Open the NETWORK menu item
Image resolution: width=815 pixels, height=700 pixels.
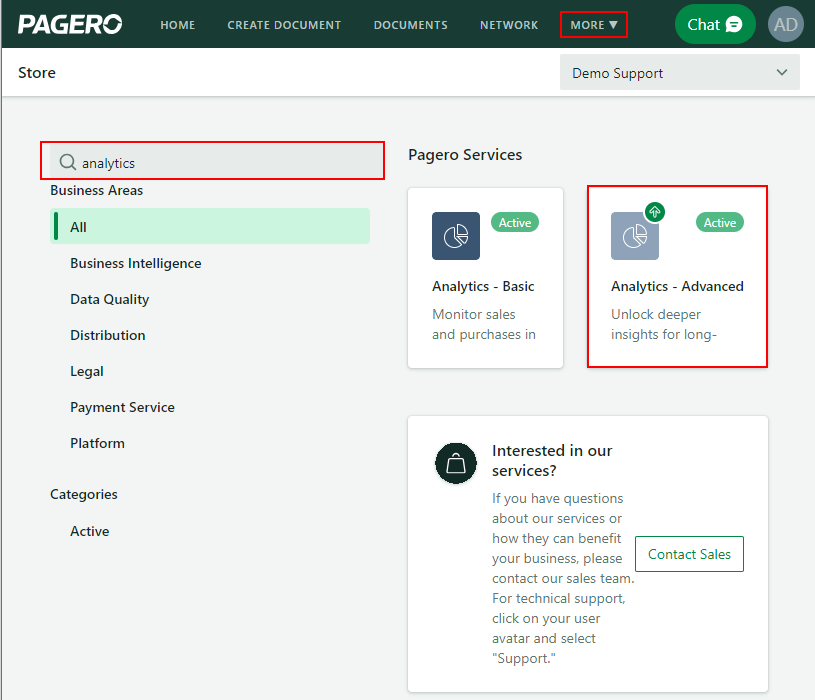pos(509,25)
